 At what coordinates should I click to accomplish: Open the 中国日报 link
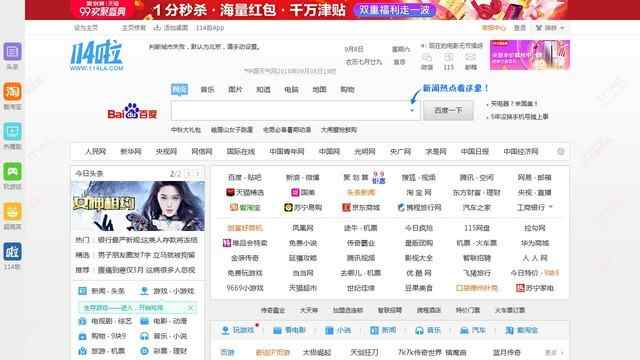[475, 151]
